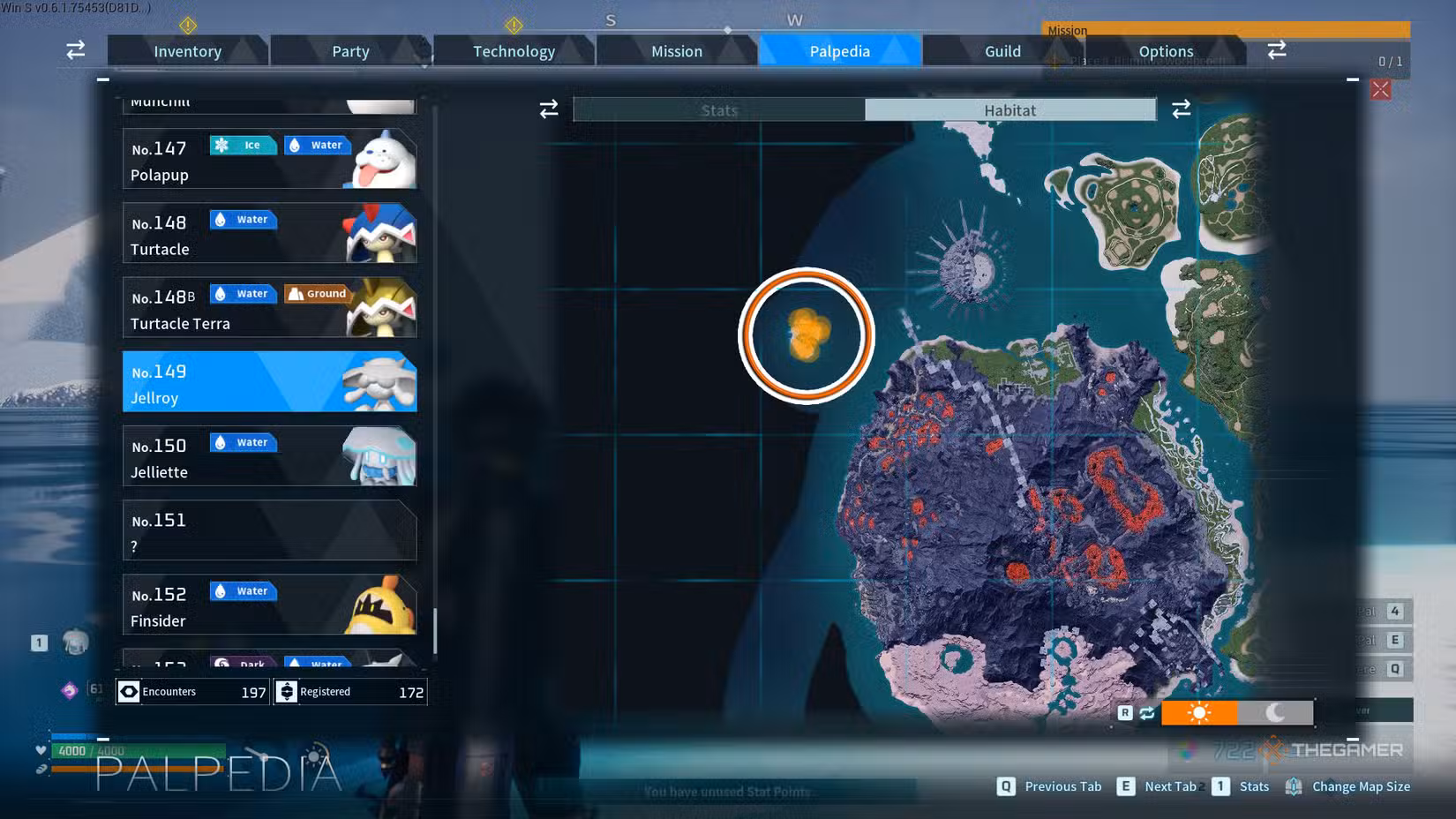
Task: Select Jellroy entry No.149
Action: click(x=269, y=381)
